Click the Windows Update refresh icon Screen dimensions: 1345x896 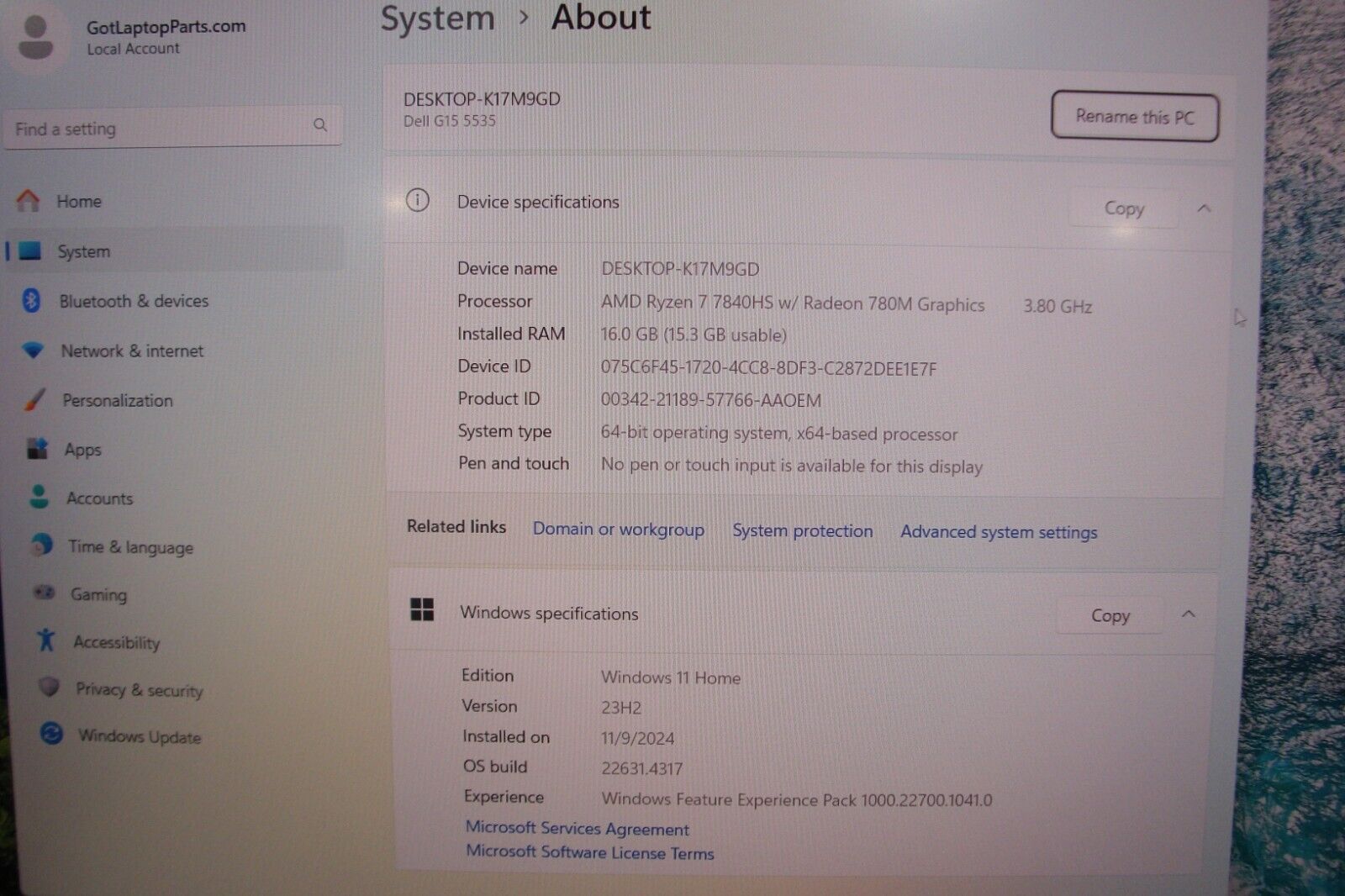pos(51,734)
